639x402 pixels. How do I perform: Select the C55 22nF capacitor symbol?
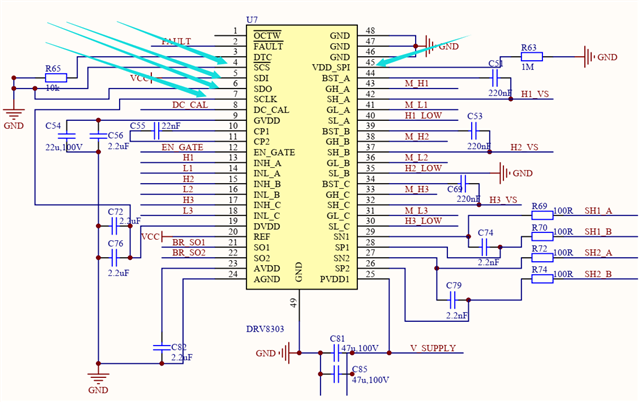(x=156, y=131)
